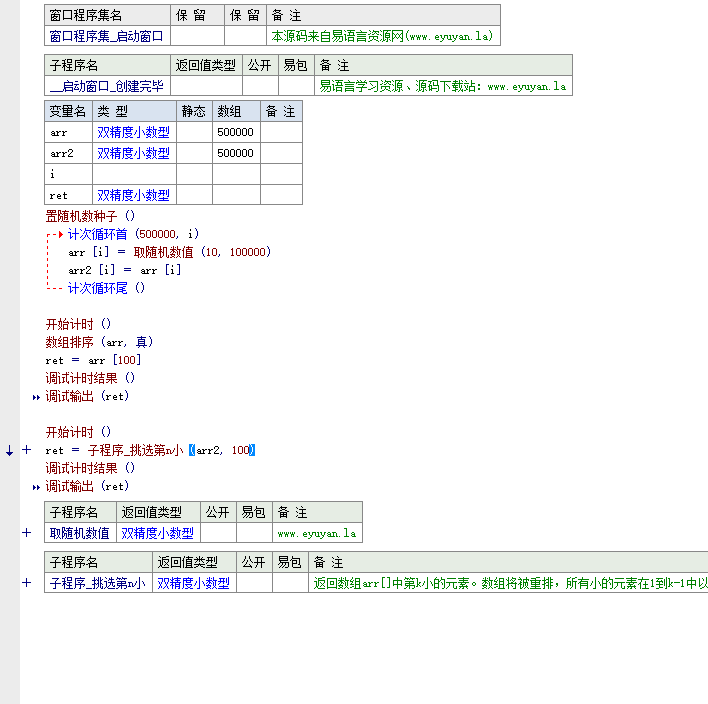Click the first 开始计时 () statement
The height and width of the screenshot is (704, 708).
pyautogui.click(x=79, y=324)
